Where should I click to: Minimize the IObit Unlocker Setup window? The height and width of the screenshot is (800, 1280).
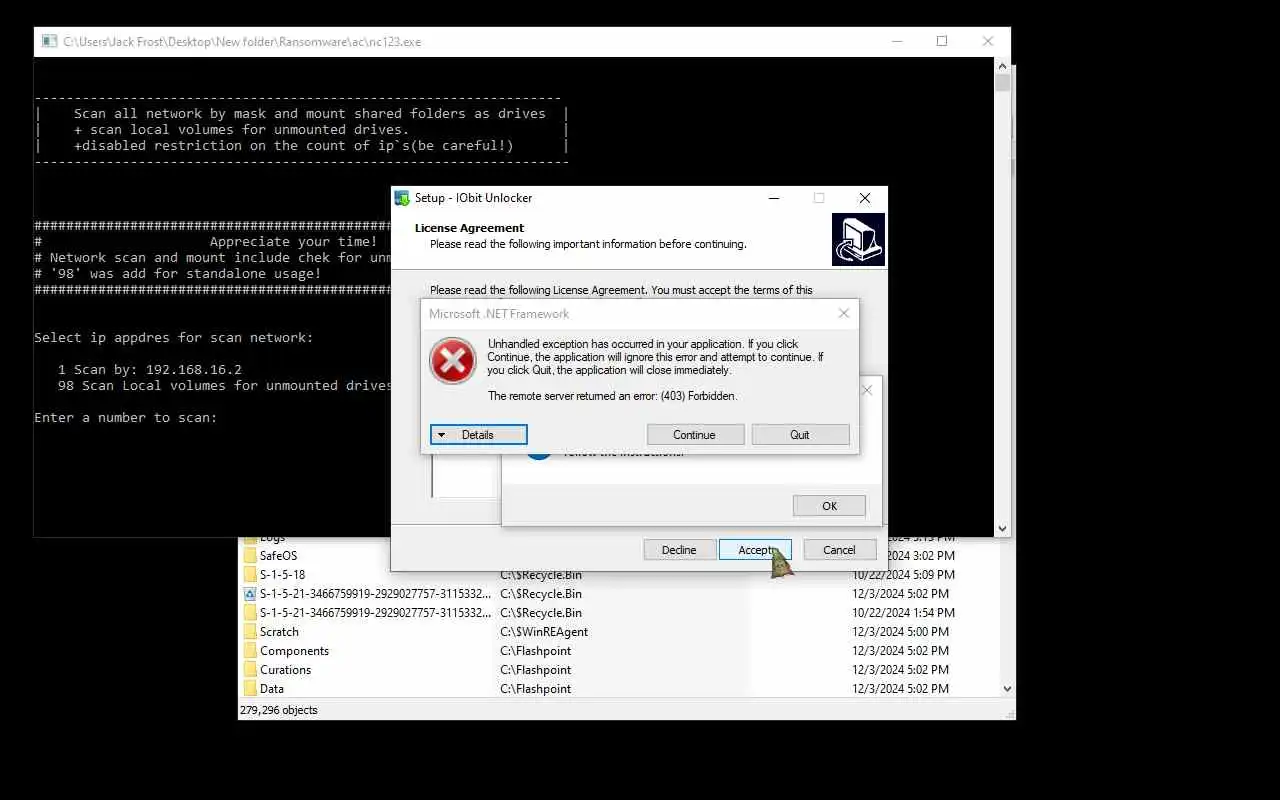point(774,198)
